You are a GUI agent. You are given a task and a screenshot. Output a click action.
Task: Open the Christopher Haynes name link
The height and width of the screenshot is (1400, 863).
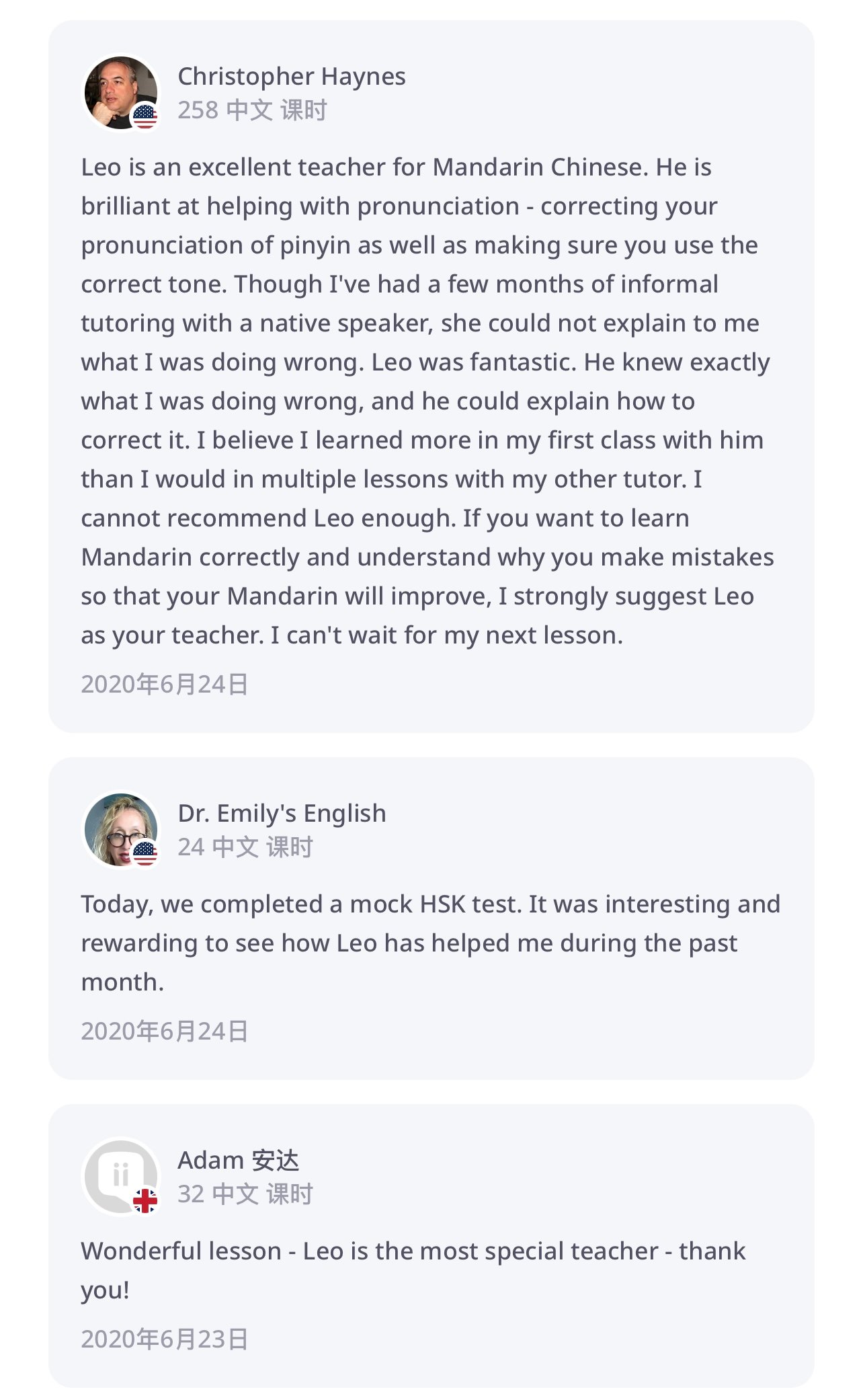[x=291, y=77]
